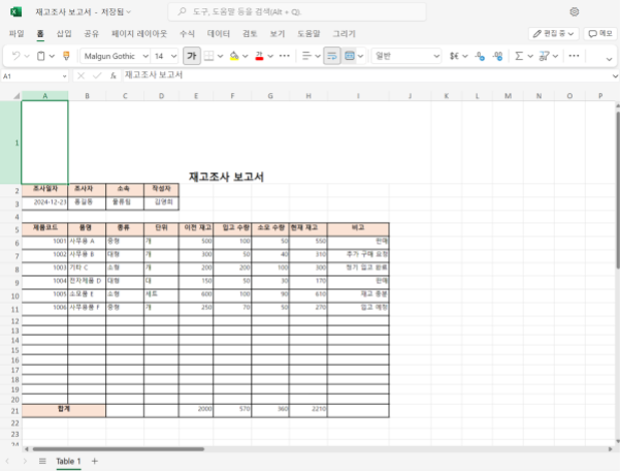This screenshot has width=622, height=472.
Task: Select row 21 header
Action: (15, 411)
